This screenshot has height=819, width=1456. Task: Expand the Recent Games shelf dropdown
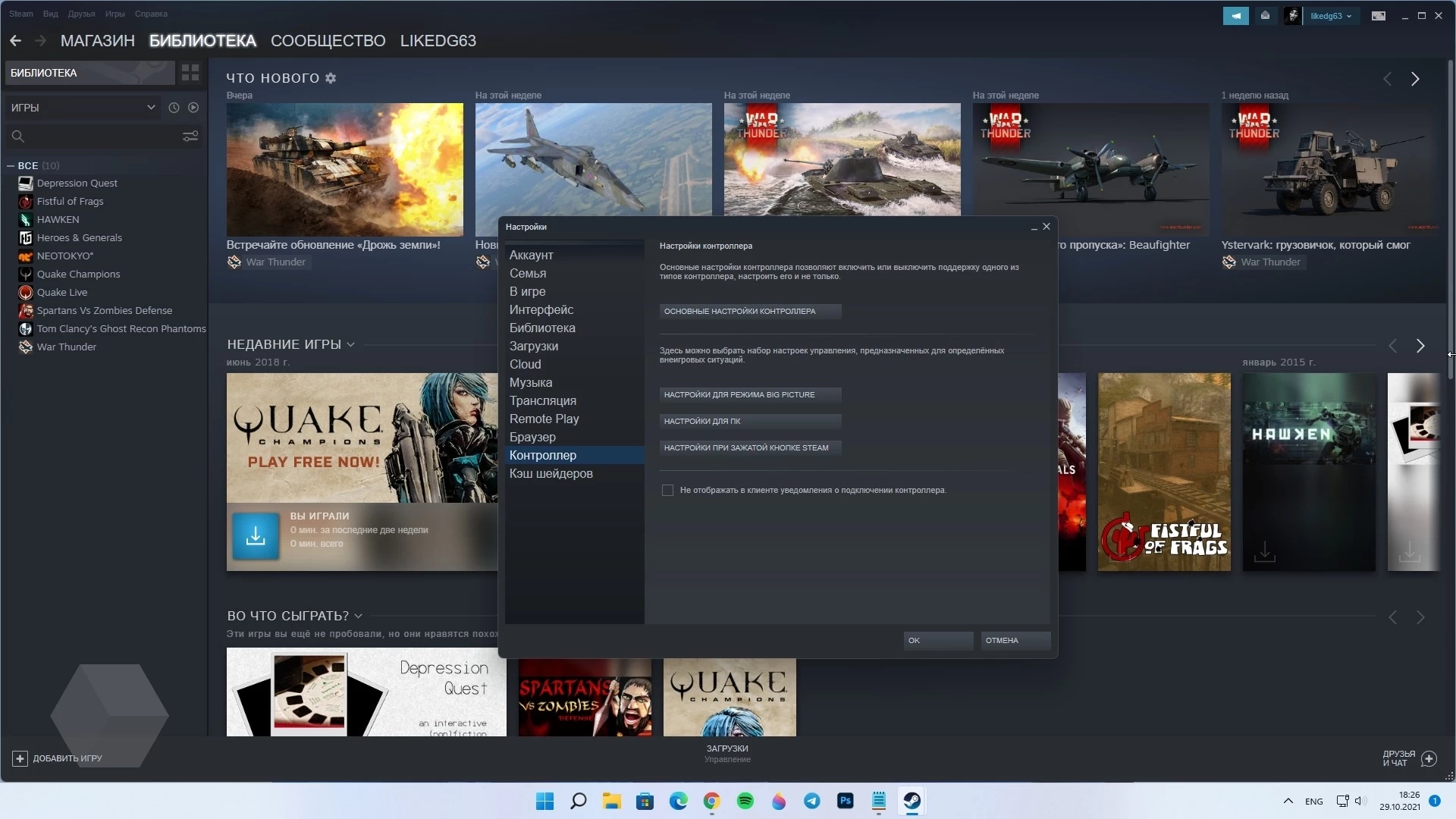[x=351, y=345]
